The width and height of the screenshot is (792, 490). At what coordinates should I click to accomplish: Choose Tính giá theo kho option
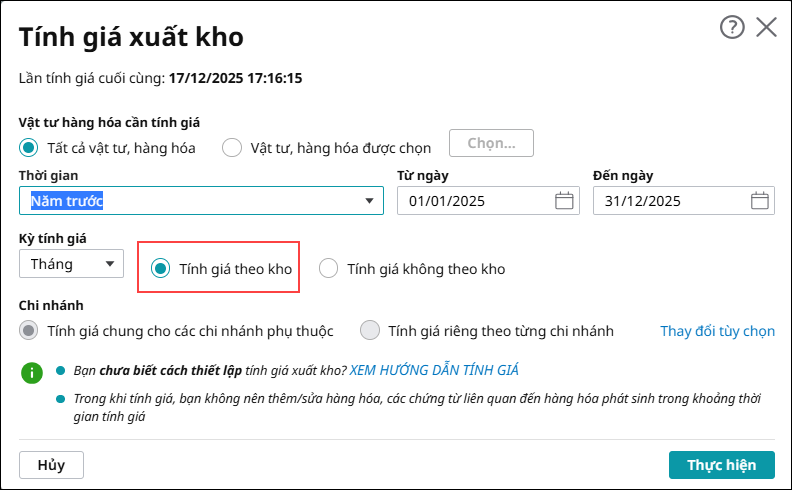(x=160, y=268)
